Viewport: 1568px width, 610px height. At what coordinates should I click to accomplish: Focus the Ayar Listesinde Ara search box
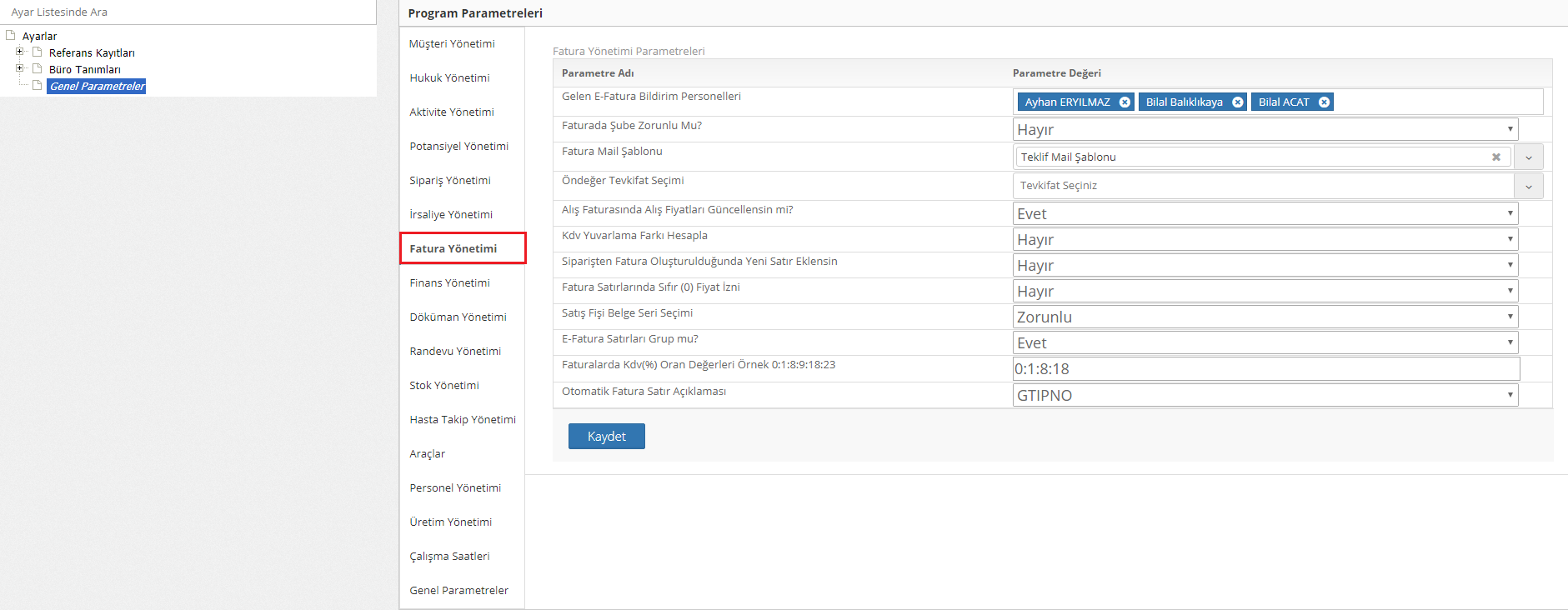[188, 12]
